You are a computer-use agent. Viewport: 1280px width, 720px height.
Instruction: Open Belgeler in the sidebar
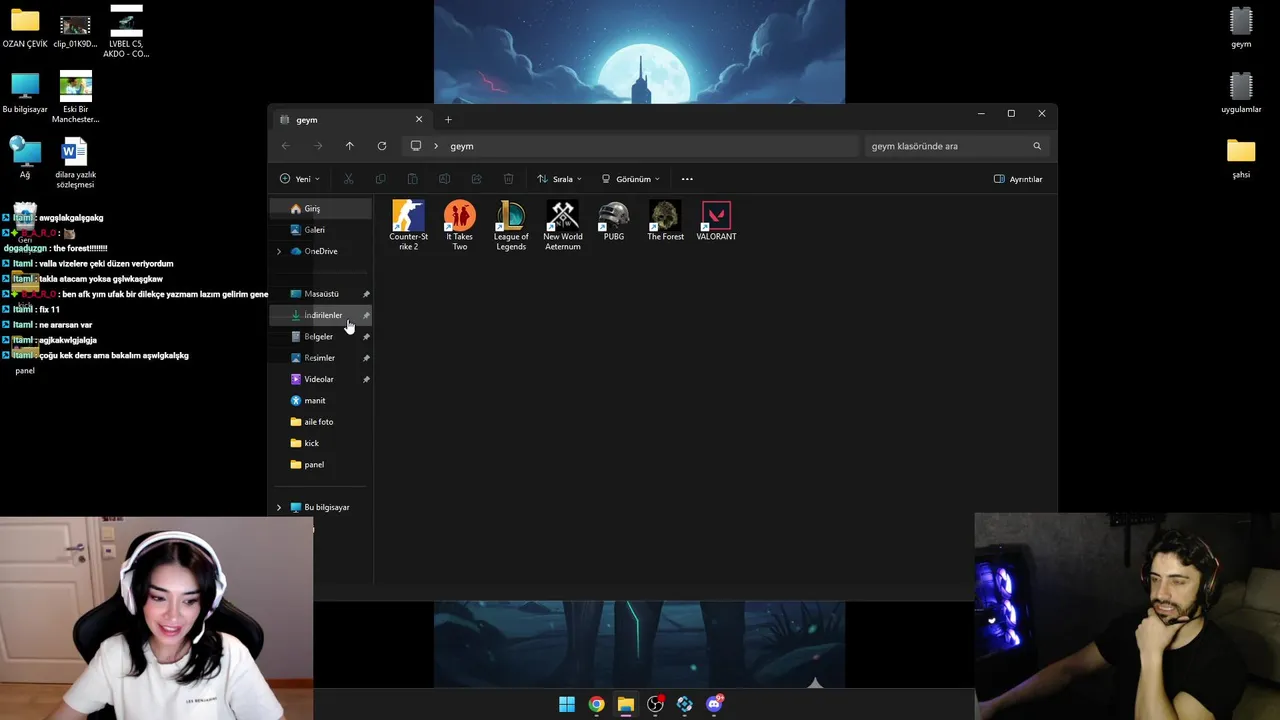coord(321,337)
